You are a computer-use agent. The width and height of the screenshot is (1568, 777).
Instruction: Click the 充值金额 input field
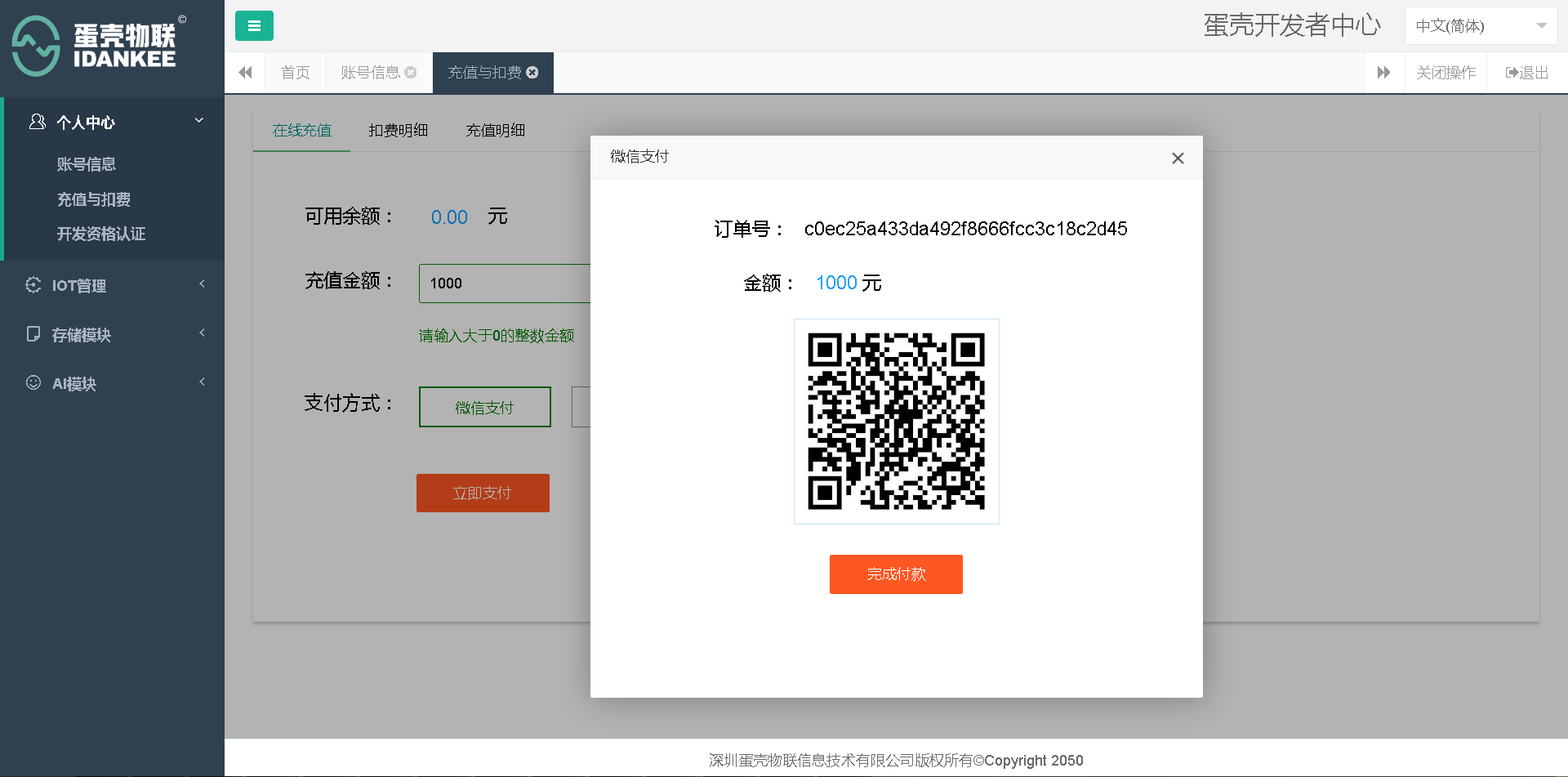pos(505,284)
